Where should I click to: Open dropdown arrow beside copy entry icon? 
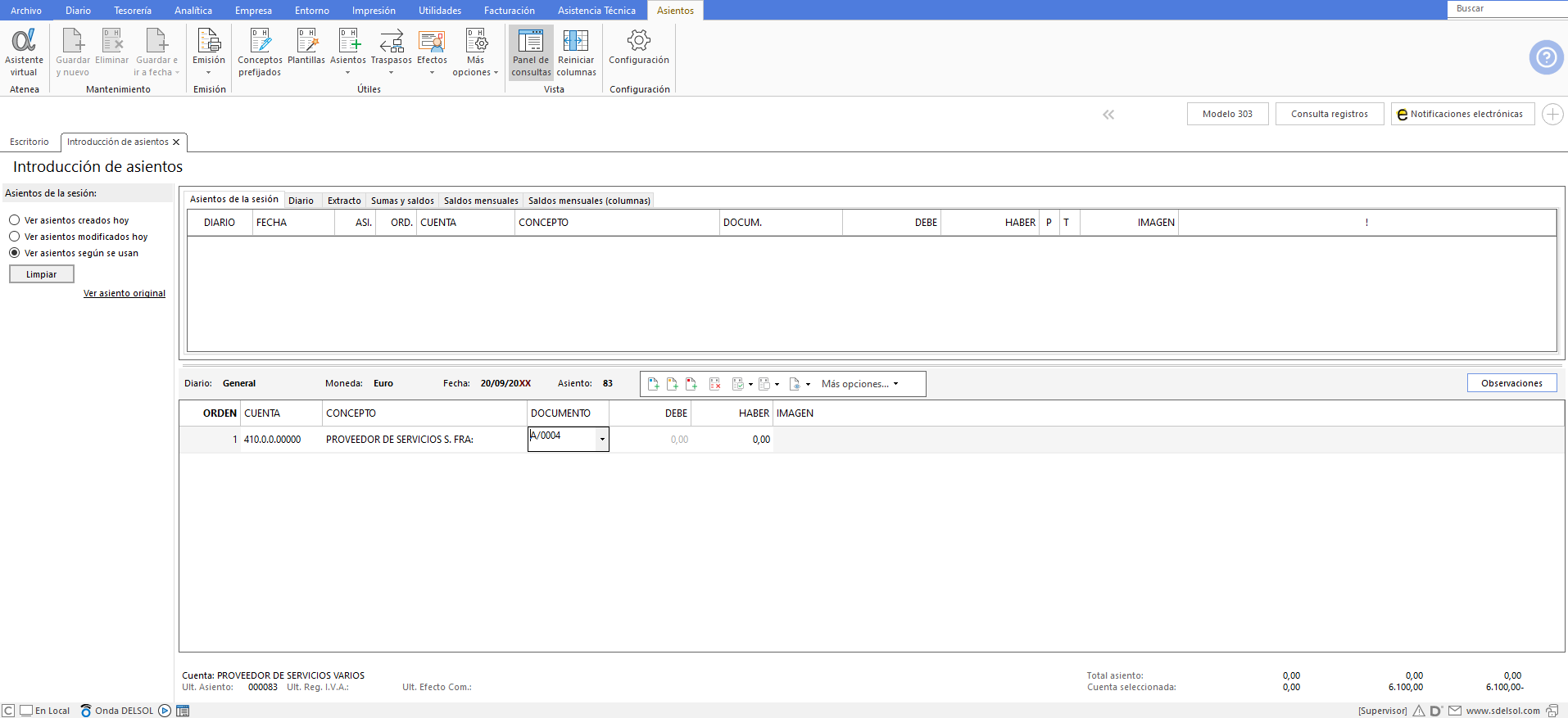pos(777,384)
